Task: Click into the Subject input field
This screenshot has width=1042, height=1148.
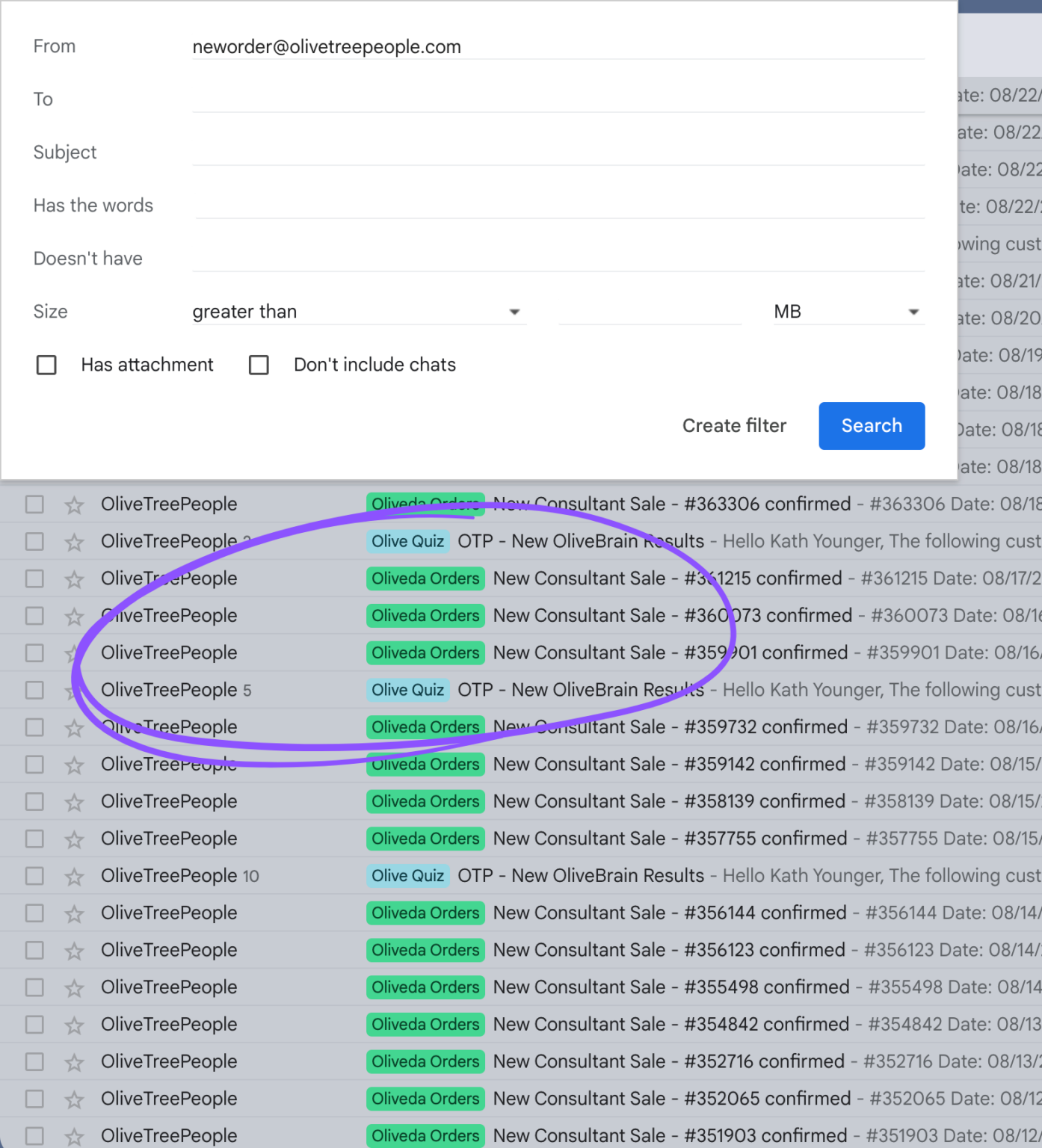Action: [x=558, y=152]
